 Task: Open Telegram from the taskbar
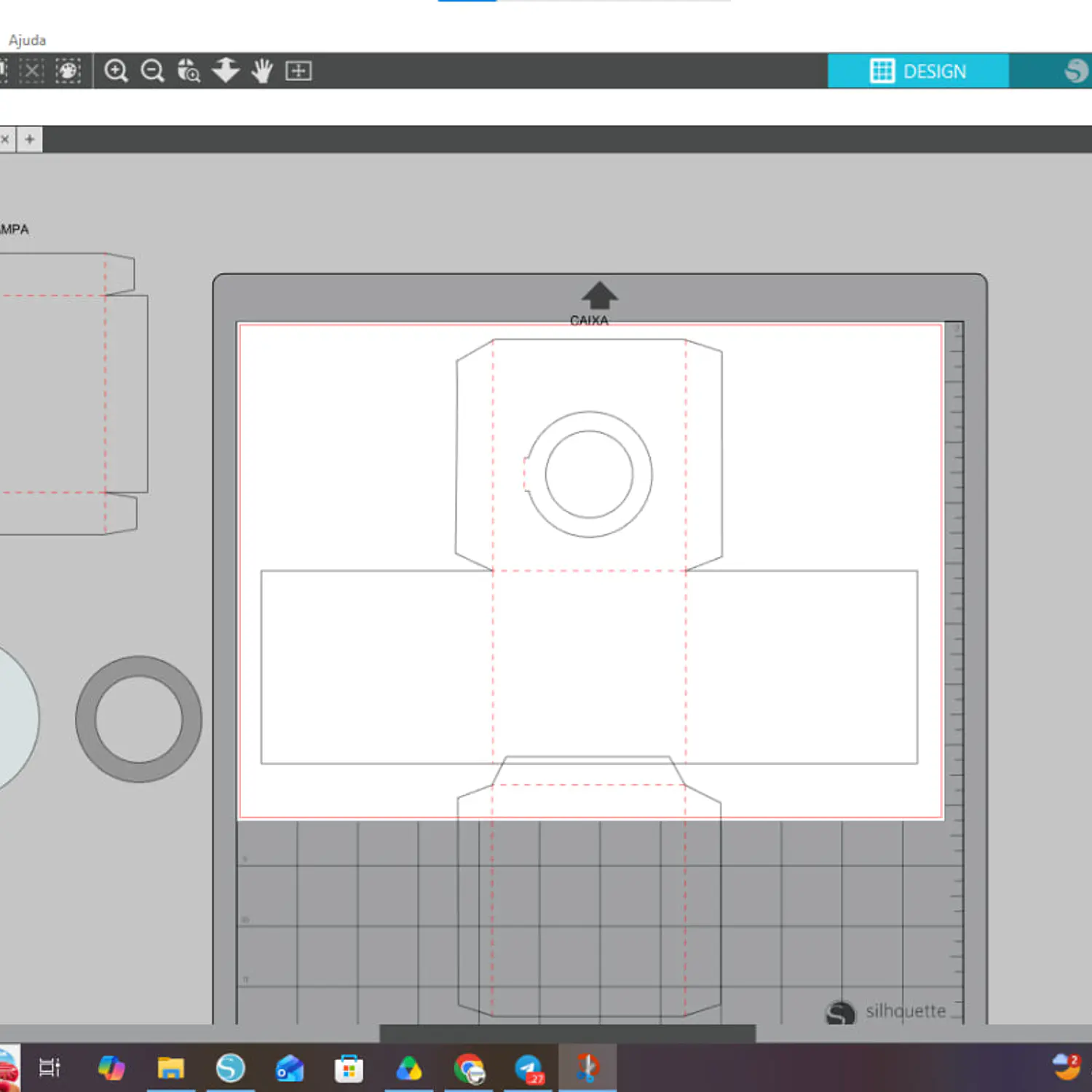[x=529, y=1068]
